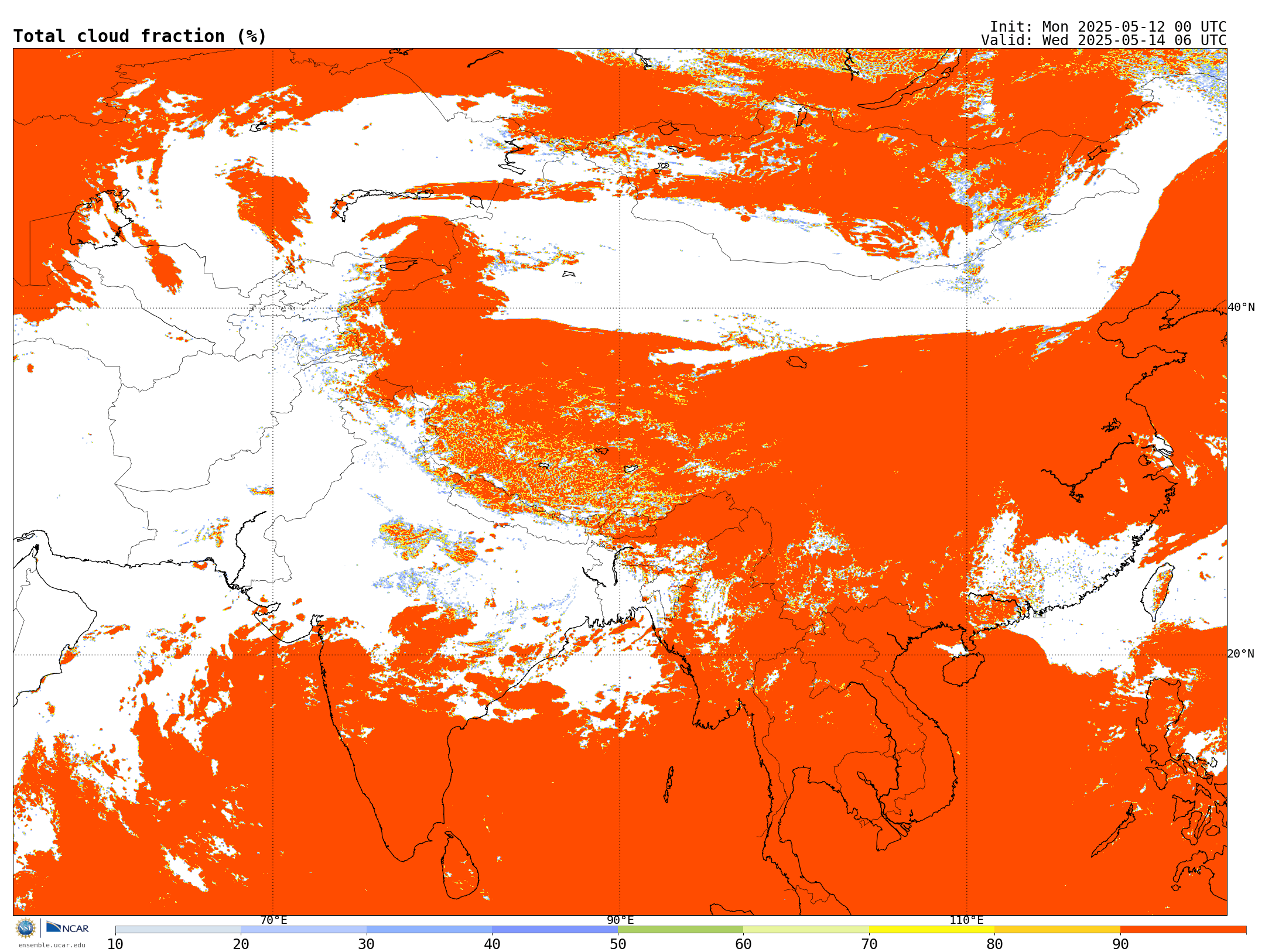1265x952 pixels.
Task: Click the 70-80 yellow colorbar segment
Action: [x=932, y=930]
